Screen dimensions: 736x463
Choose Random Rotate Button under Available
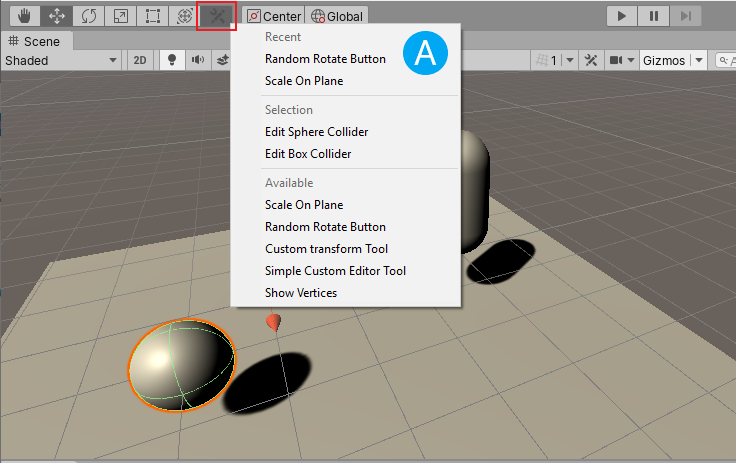tap(325, 227)
